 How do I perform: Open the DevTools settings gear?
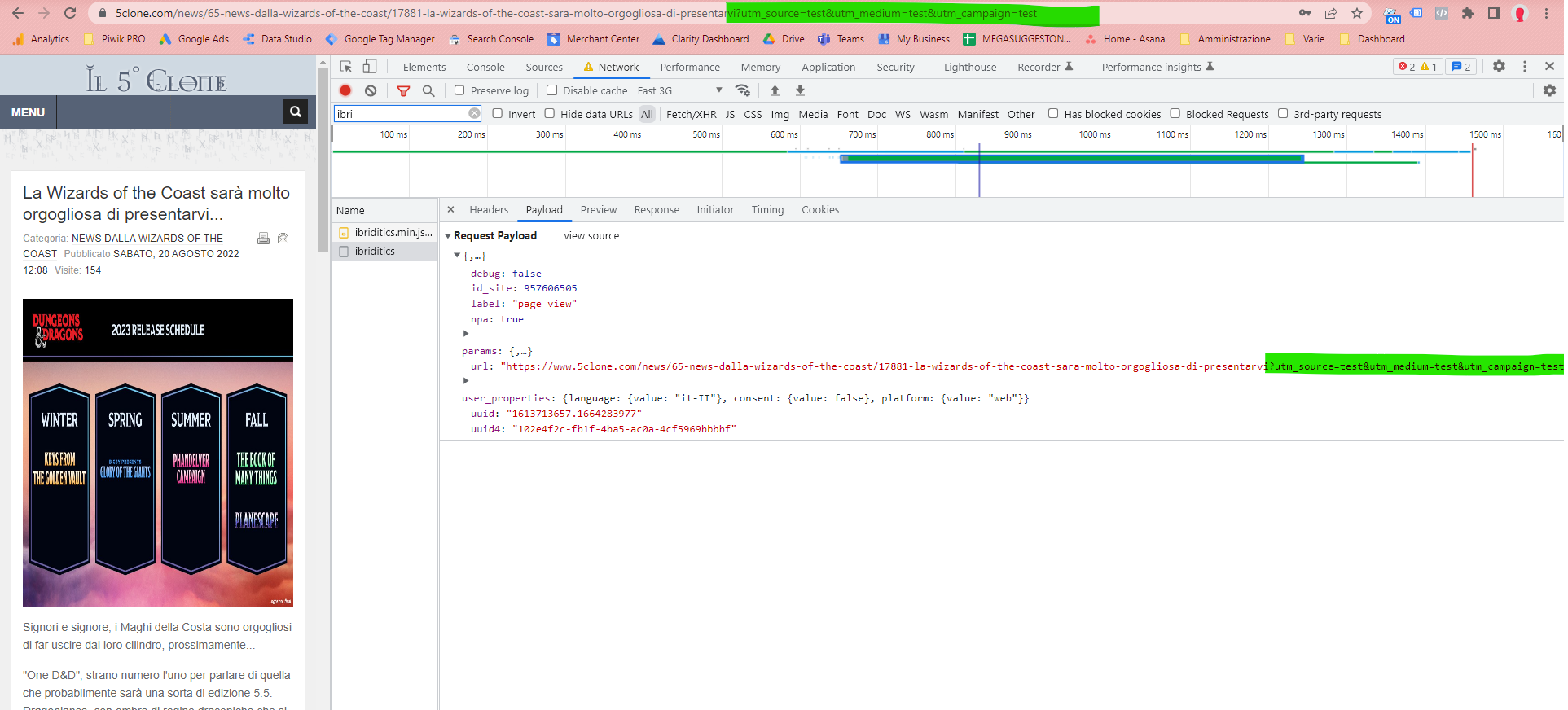click(x=1499, y=67)
